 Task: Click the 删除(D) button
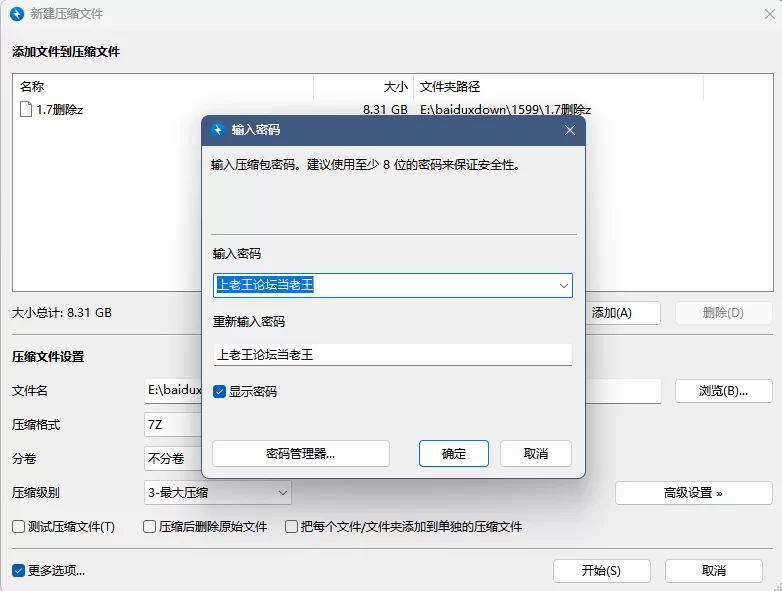pyautogui.click(x=723, y=313)
